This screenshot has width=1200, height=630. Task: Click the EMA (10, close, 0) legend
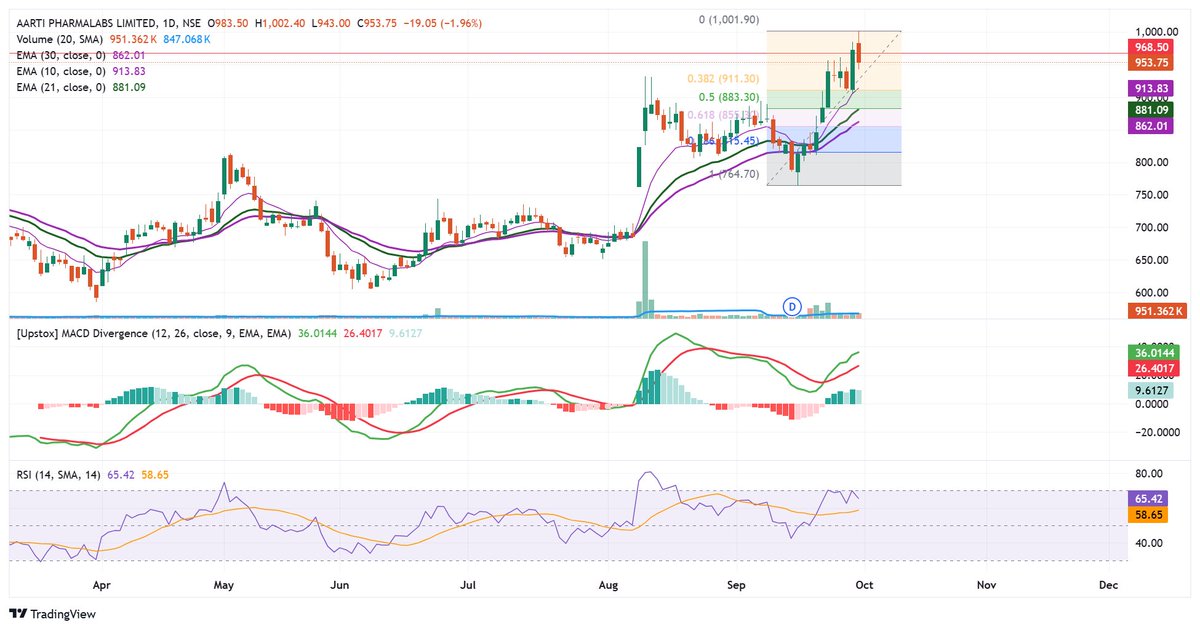pyautogui.click(x=63, y=72)
